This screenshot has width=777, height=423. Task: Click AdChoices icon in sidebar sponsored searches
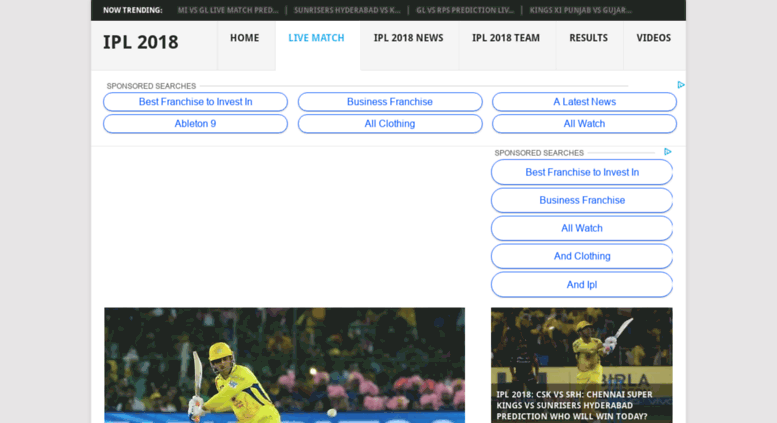(667, 152)
